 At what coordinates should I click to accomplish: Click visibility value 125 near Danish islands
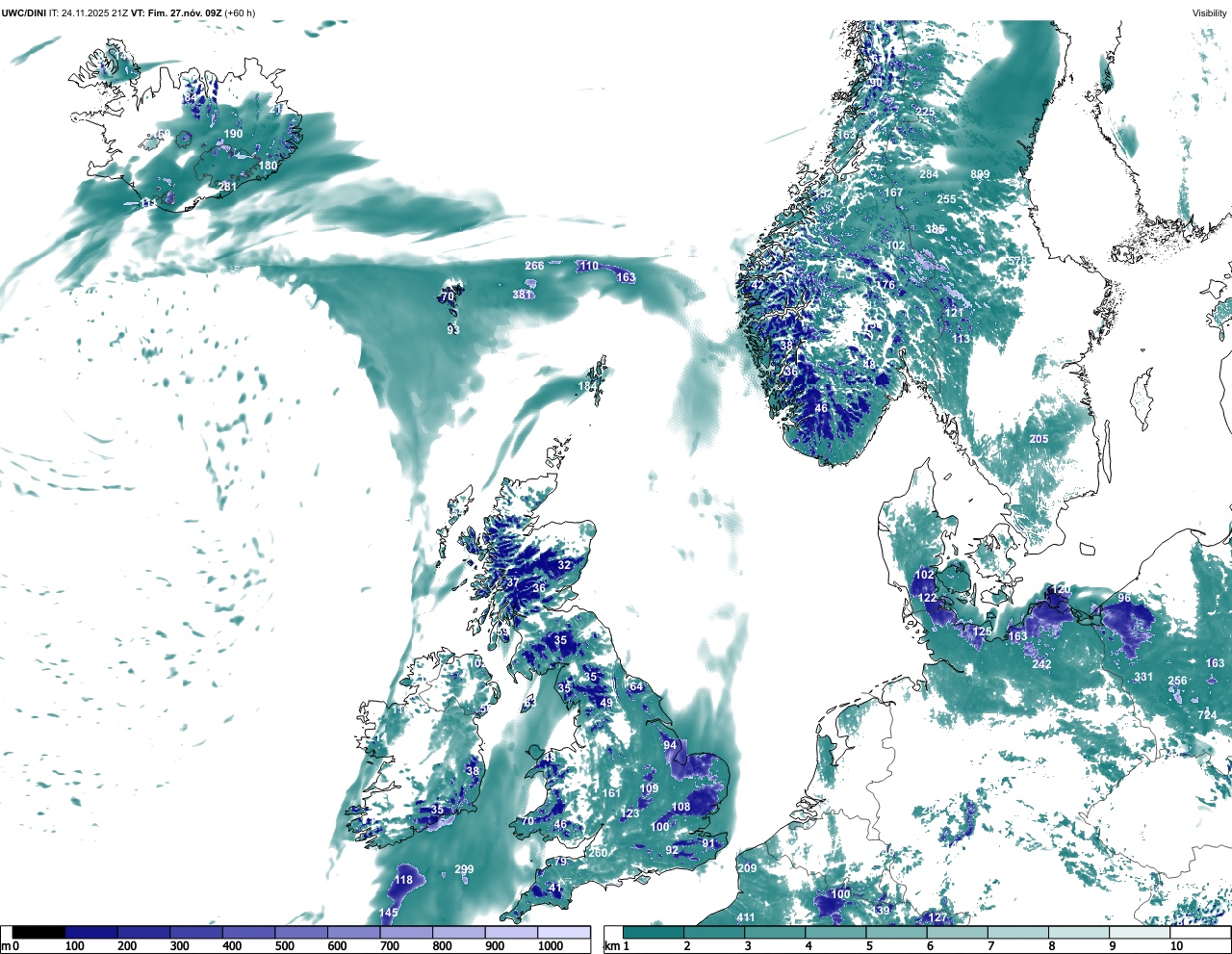click(982, 632)
